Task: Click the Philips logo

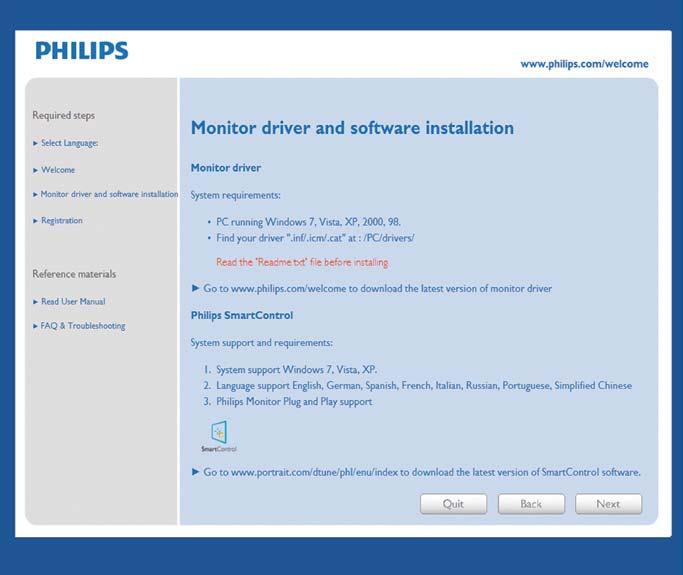Action: [82, 51]
